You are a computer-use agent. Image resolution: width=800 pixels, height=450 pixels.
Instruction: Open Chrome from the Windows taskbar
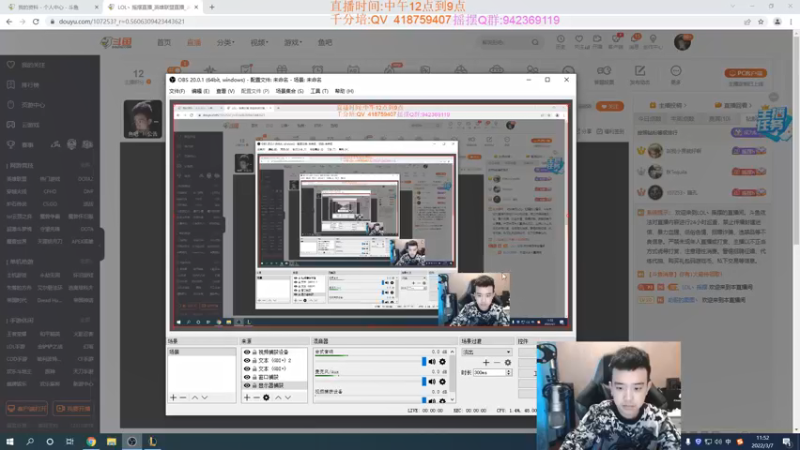tap(91, 441)
